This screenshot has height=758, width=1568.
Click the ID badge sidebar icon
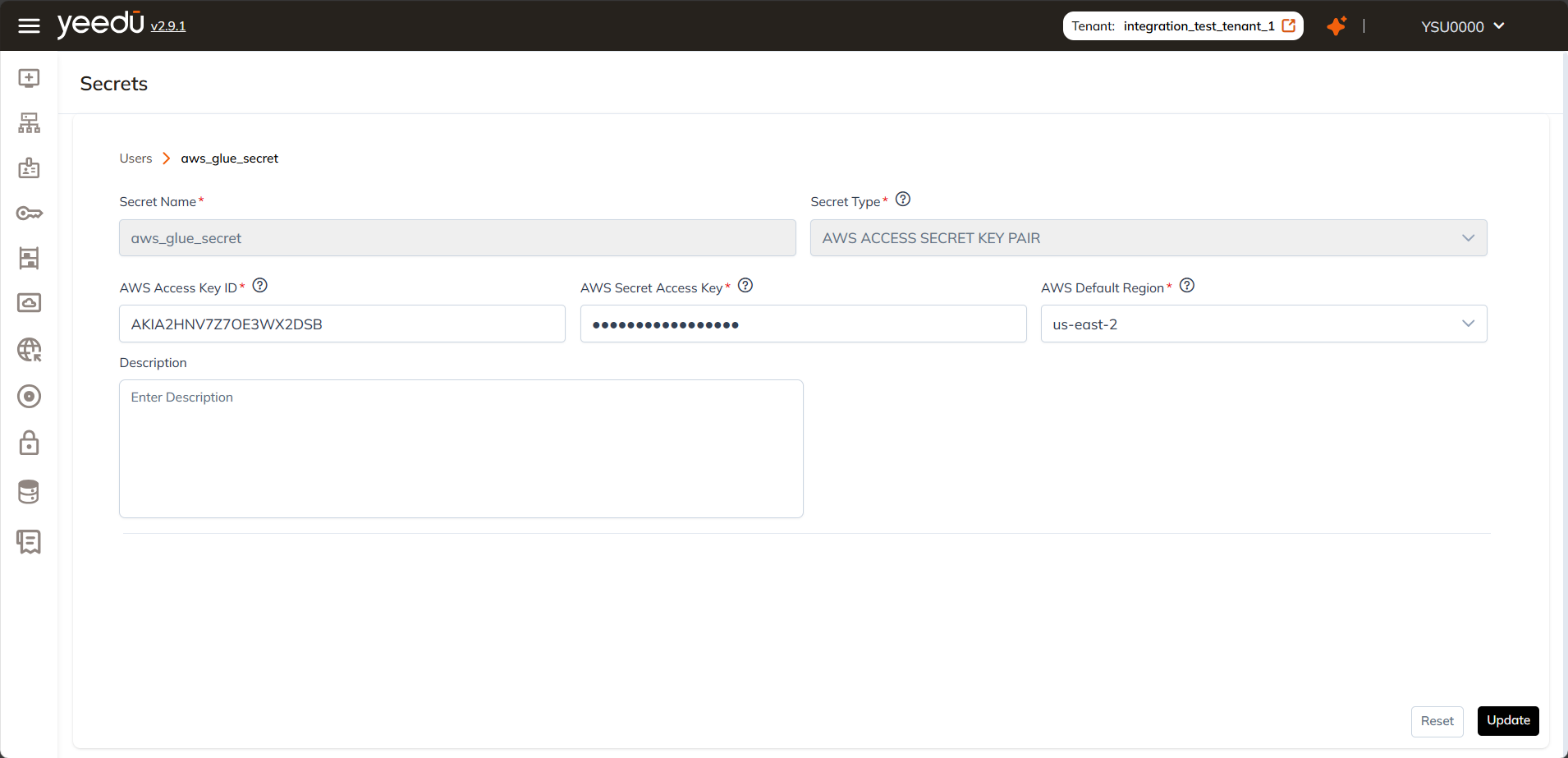click(x=29, y=168)
